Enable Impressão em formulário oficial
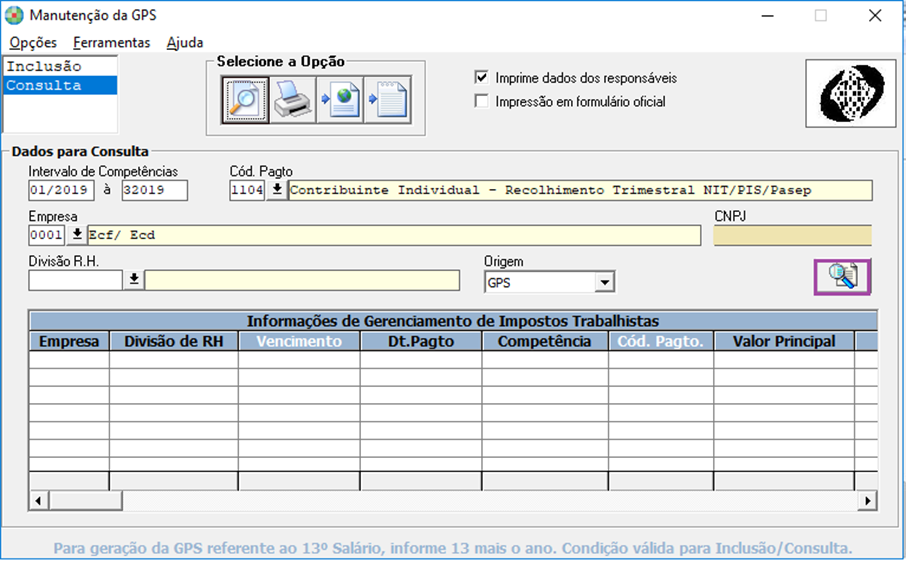The width and height of the screenshot is (906, 563). coord(481,101)
